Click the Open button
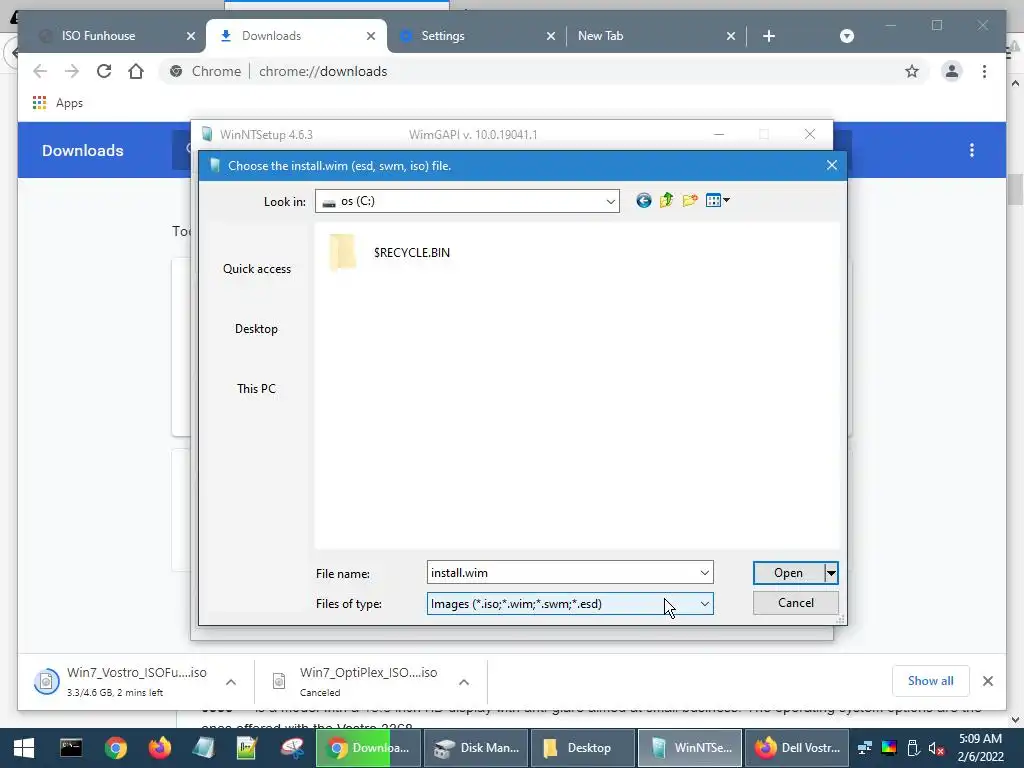This screenshot has width=1024, height=768. (x=788, y=573)
